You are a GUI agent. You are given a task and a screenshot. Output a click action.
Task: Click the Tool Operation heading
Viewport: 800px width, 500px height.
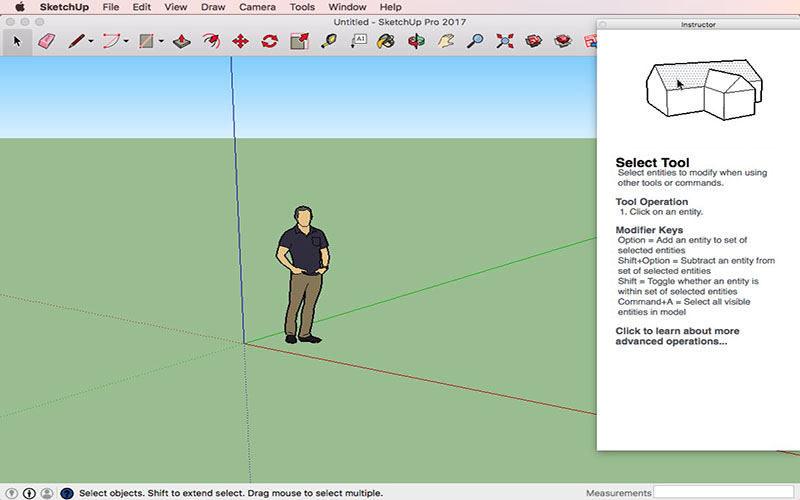pos(652,202)
